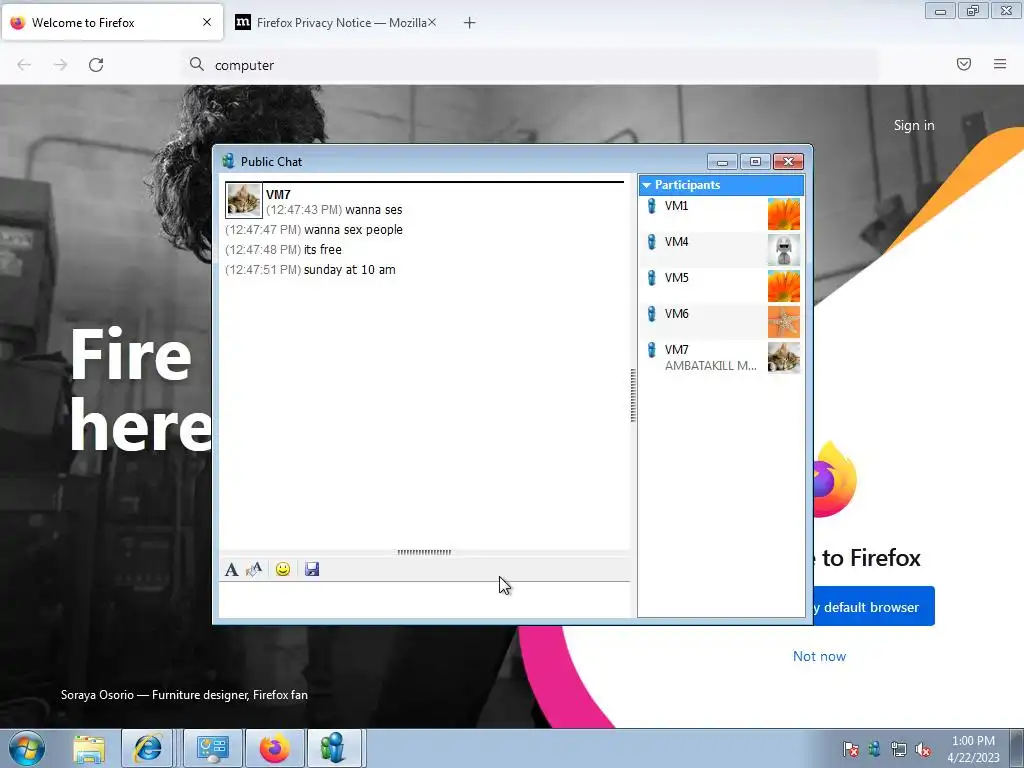1024x768 pixels.
Task: Click the Action Center flag tray icon
Action: pyautogui.click(x=850, y=749)
